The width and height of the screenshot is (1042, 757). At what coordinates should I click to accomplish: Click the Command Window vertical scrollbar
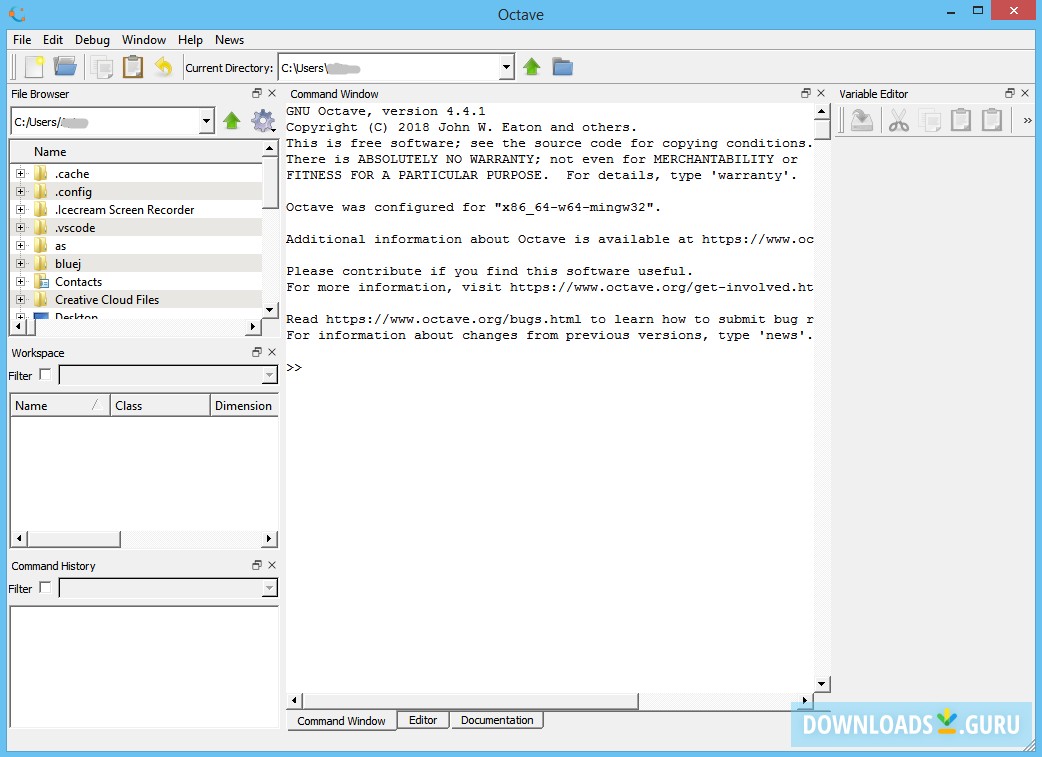click(x=821, y=400)
